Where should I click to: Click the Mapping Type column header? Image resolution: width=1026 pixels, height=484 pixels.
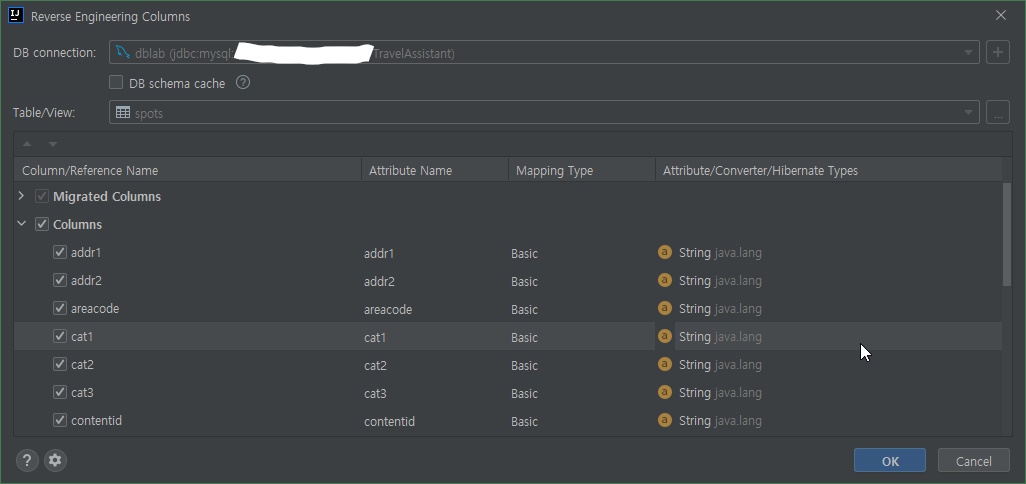[x=554, y=171]
